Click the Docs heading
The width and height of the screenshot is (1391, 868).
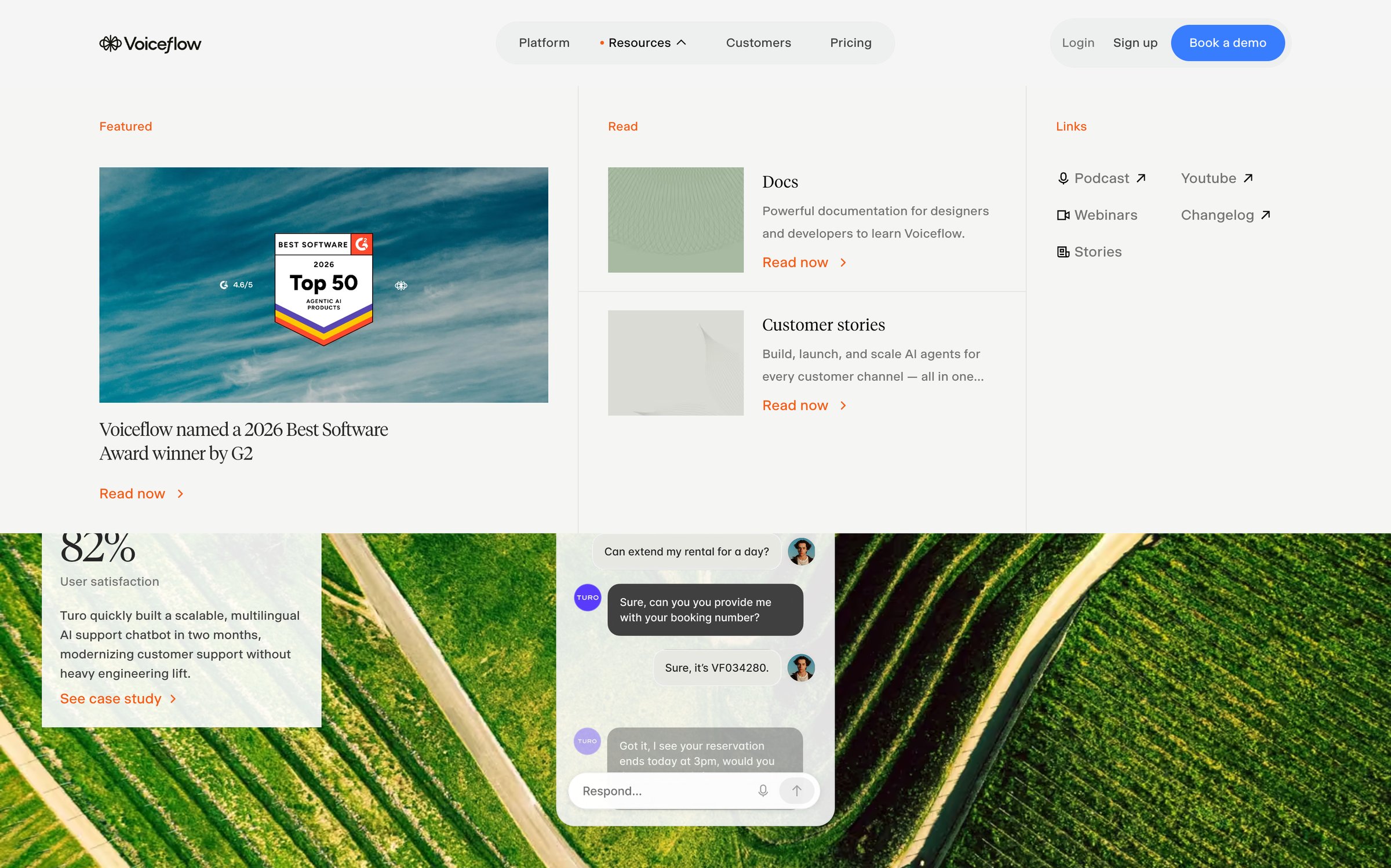click(x=780, y=182)
